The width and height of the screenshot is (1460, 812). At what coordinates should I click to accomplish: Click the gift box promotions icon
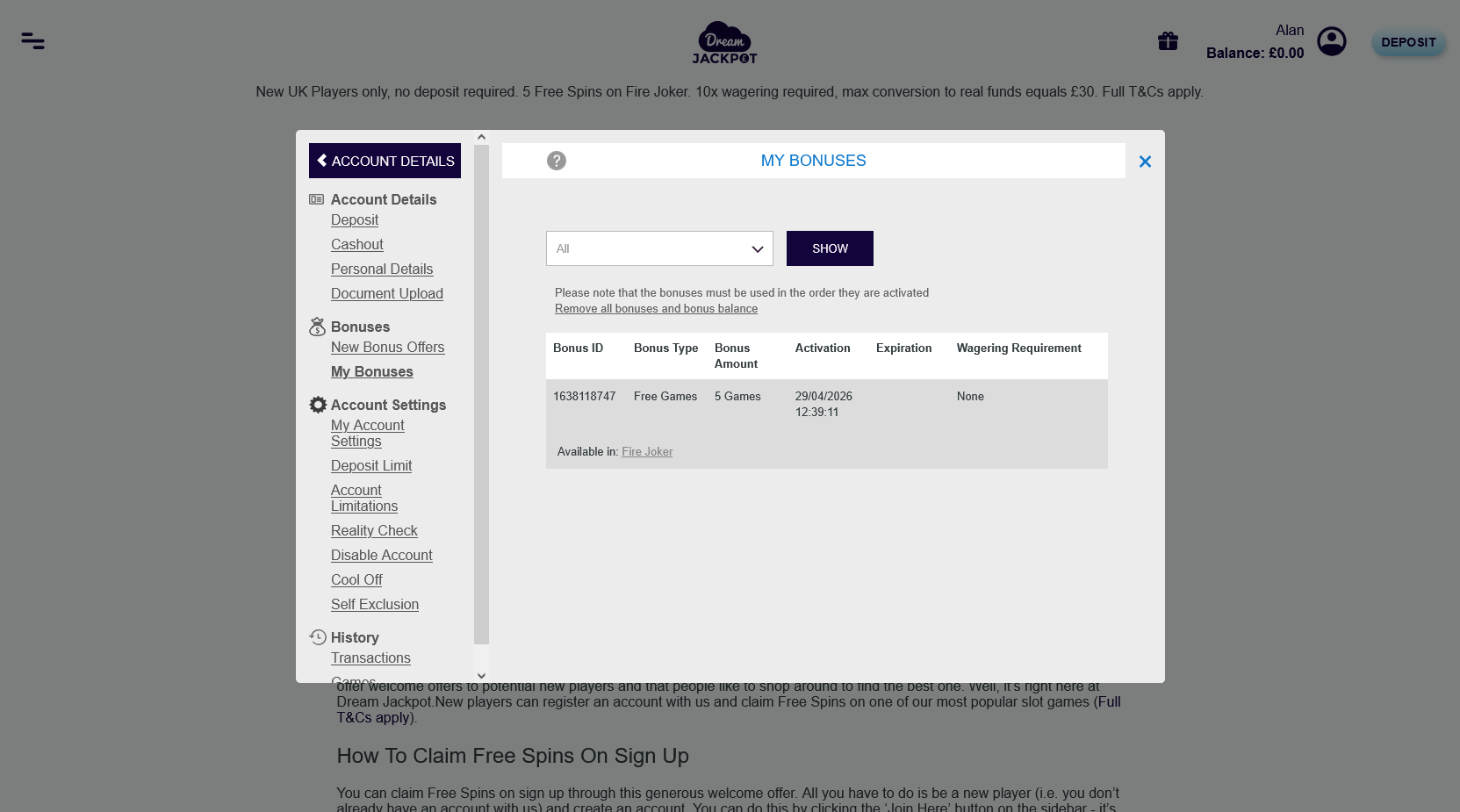(x=1168, y=41)
